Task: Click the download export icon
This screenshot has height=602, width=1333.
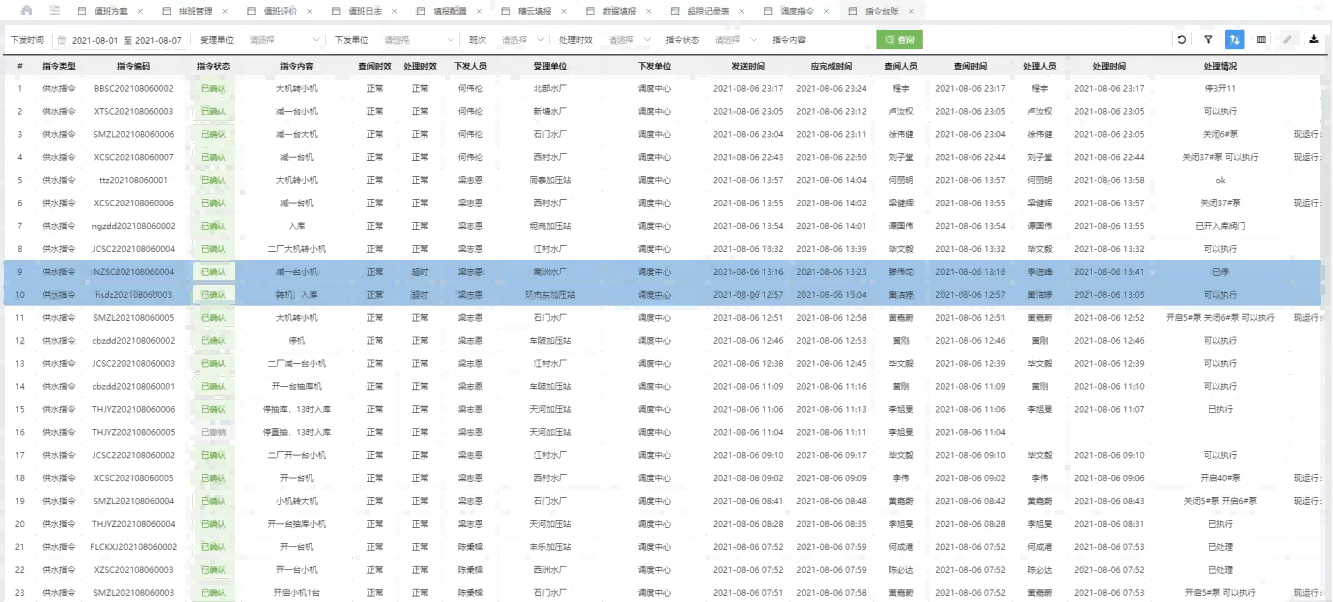Action: point(1314,40)
